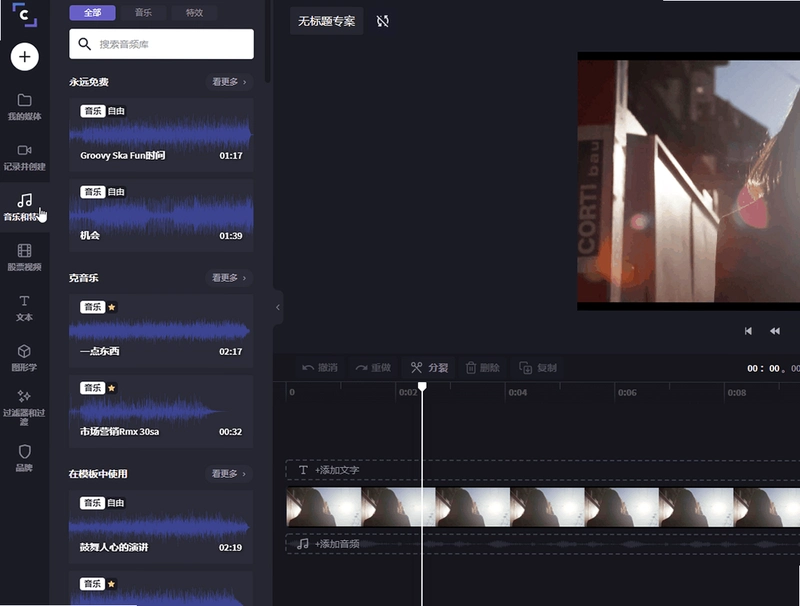Click the magnifier search icon

click(x=85, y=44)
